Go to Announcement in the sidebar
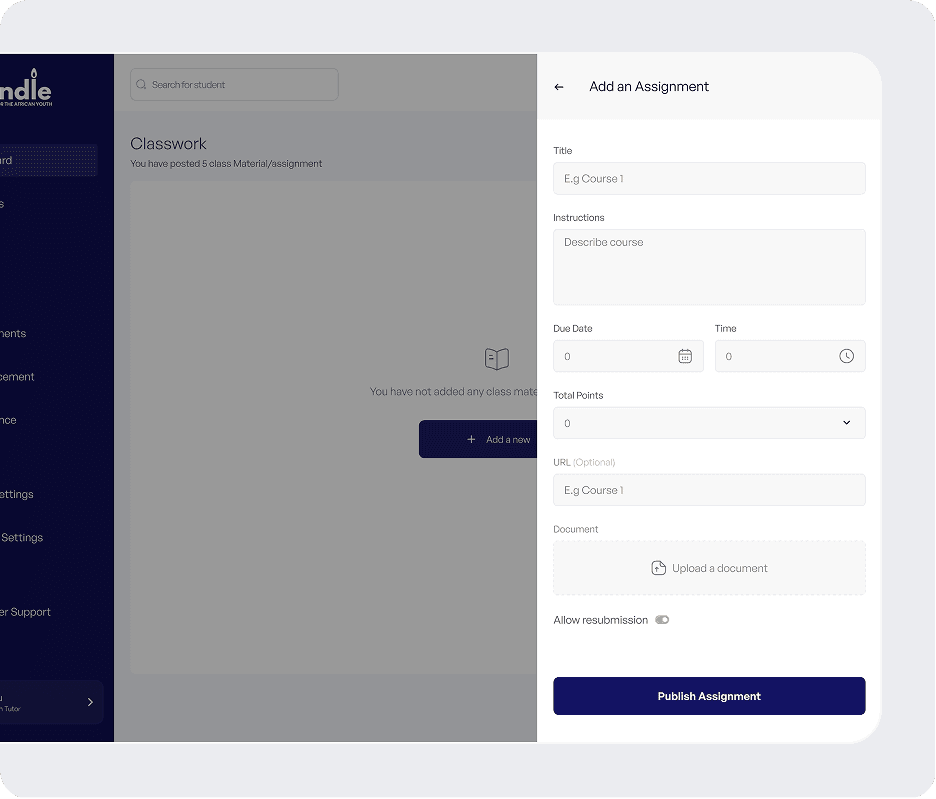The width and height of the screenshot is (936, 799). (x=18, y=377)
